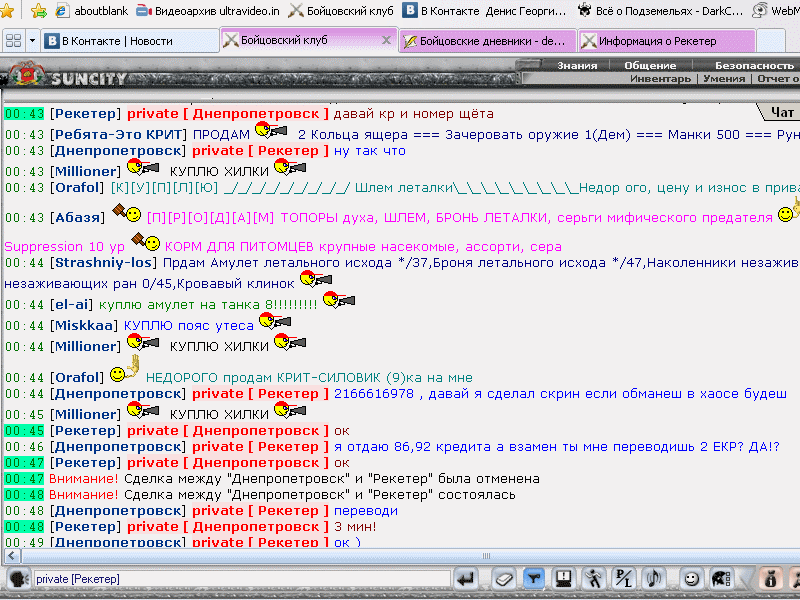This screenshot has height=600, width=800.
Task: Open В Контакте Денис Георги favorite
Action: [x=484, y=11]
